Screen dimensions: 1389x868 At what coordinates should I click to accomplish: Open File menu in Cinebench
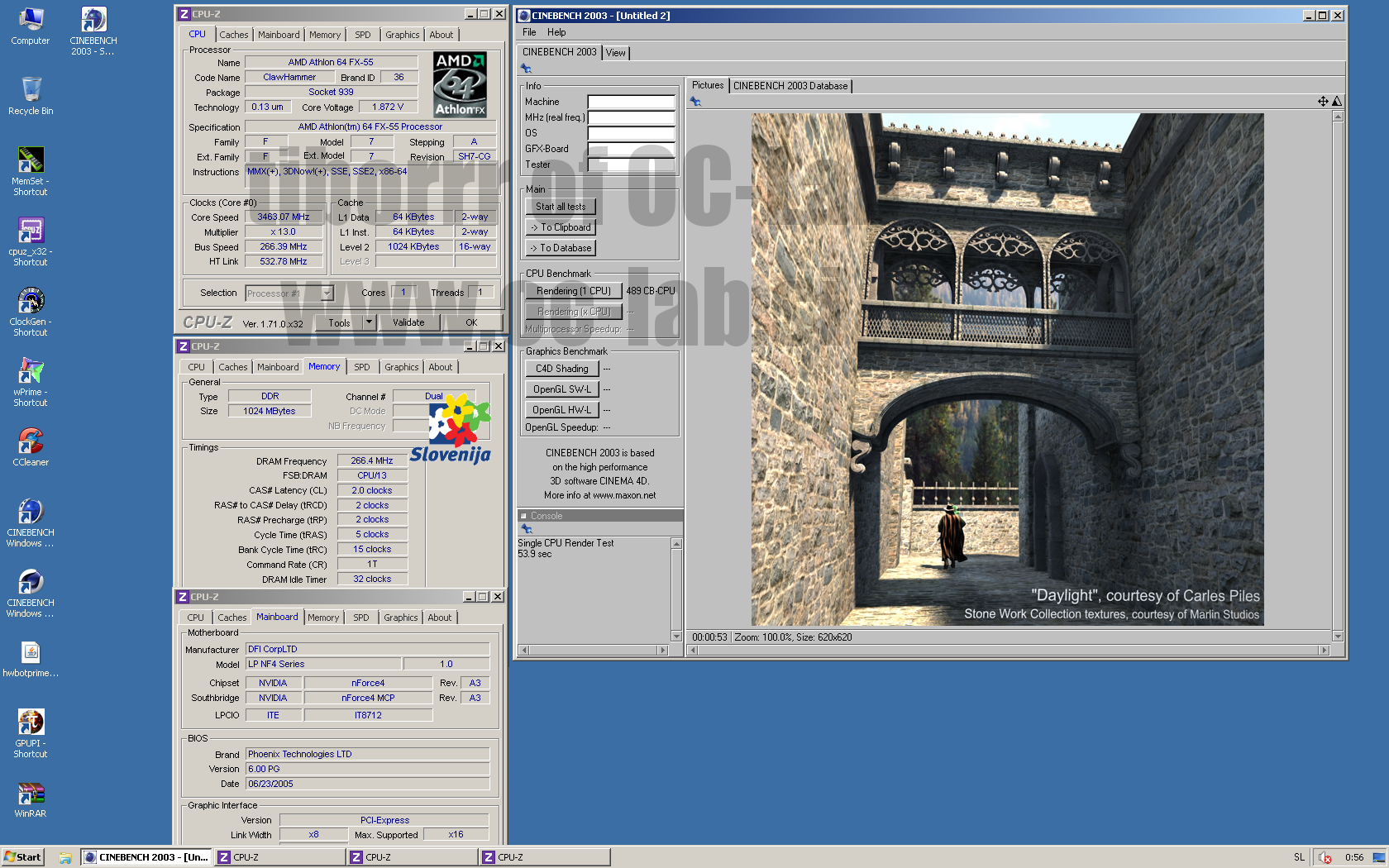click(x=529, y=32)
